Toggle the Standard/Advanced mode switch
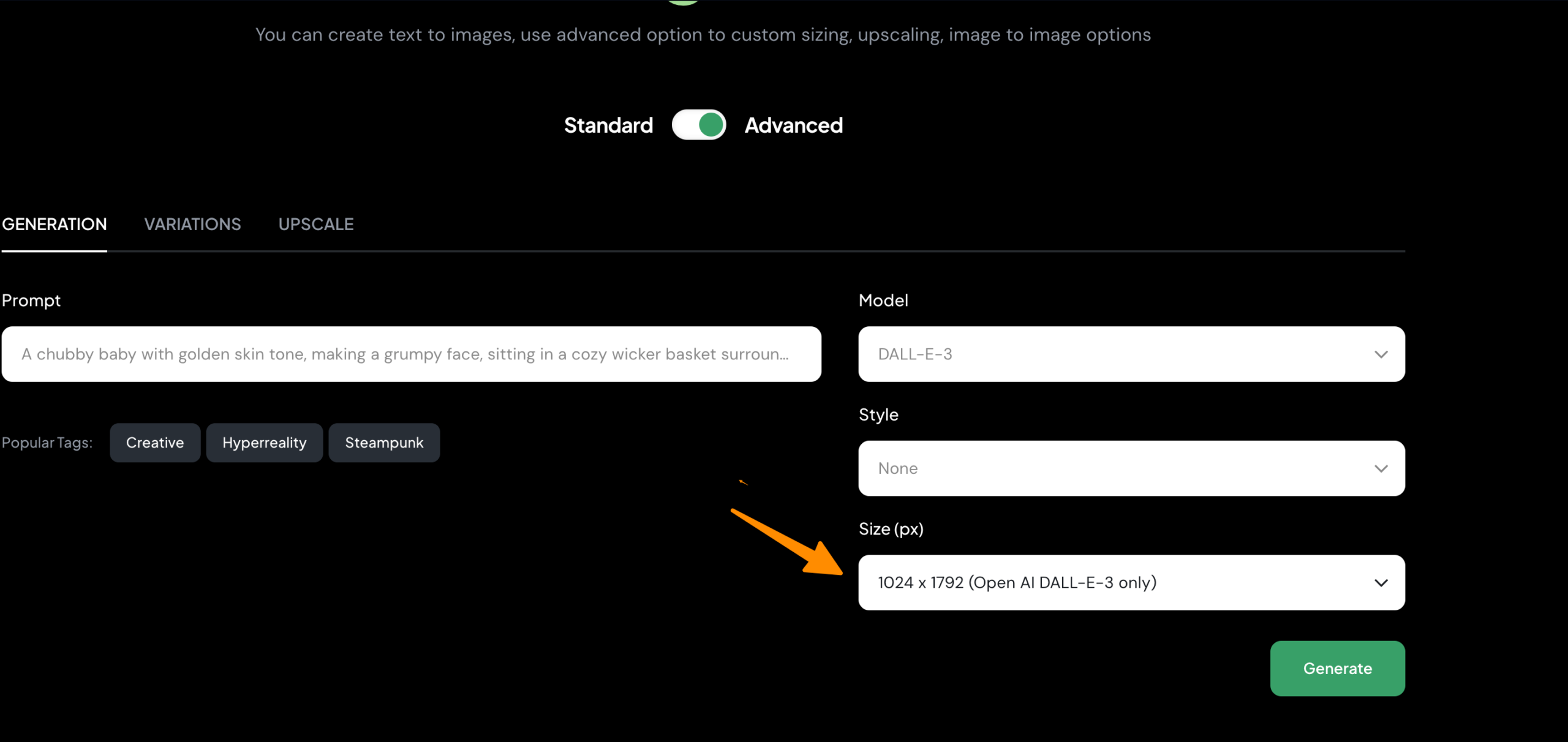The image size is (1568, 742). pos(699,125)
